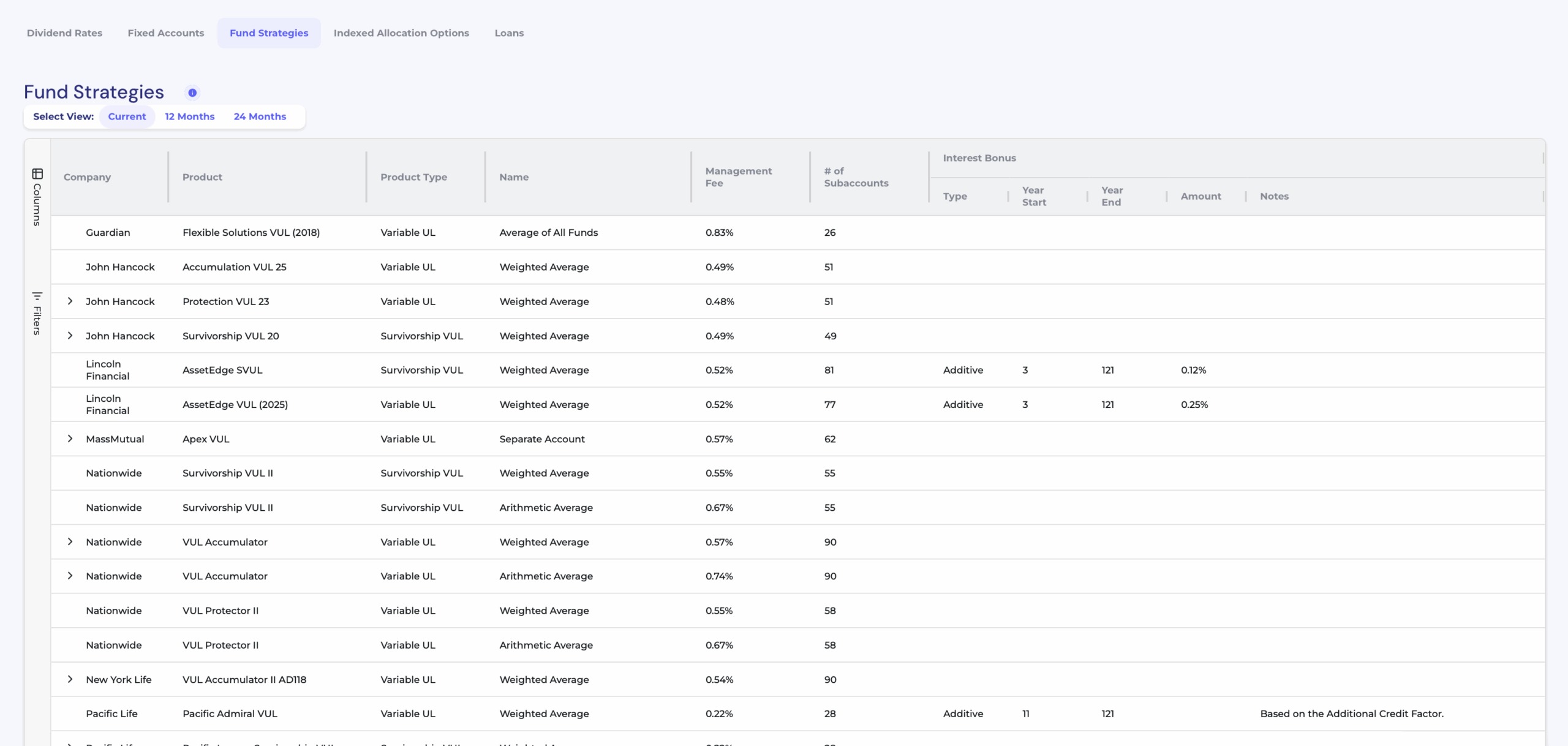Open the Loans tab
Screen dimensions: 1568x746
point(509,33)
